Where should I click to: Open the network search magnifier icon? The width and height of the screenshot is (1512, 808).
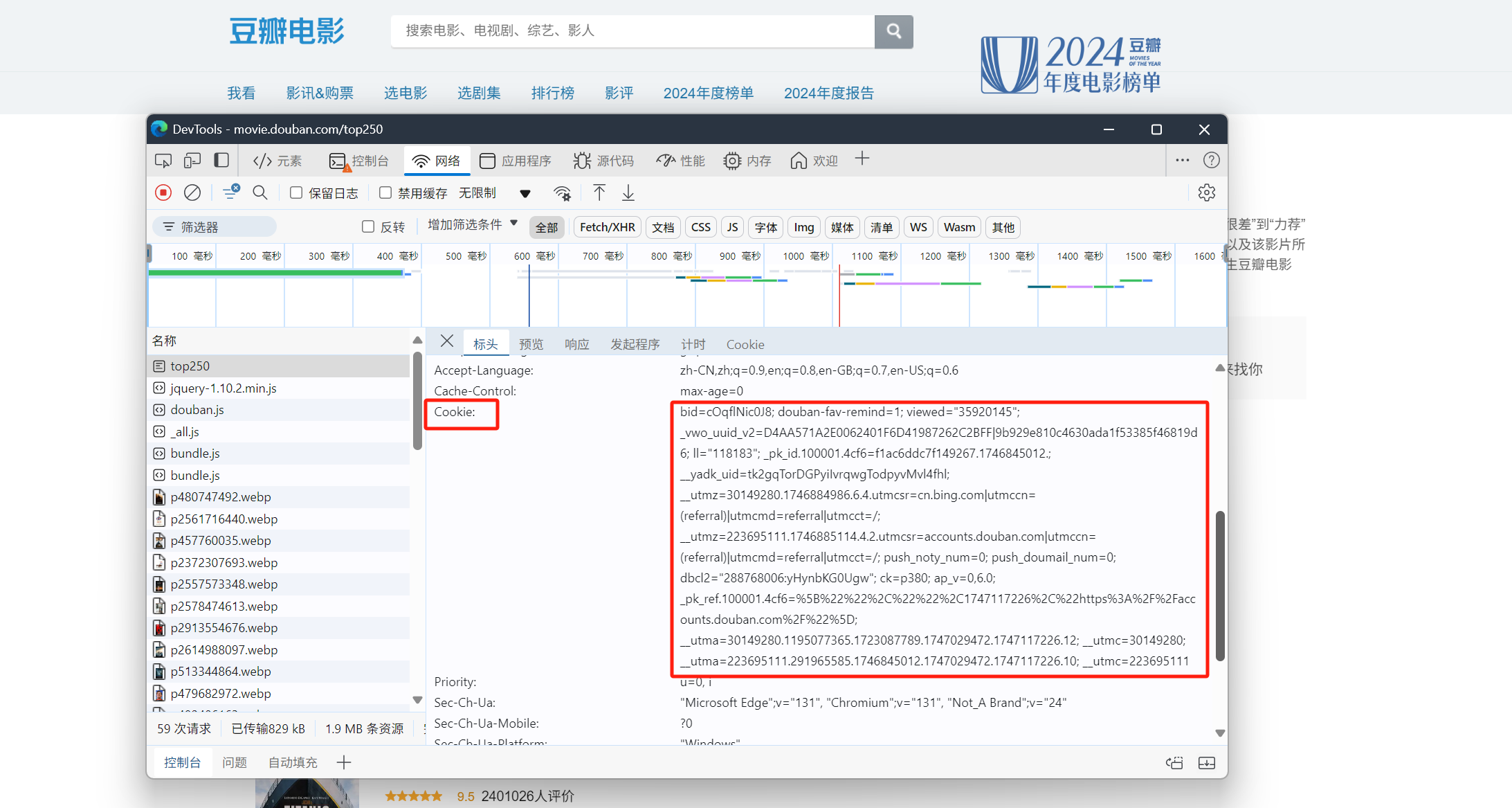pos(260,192)
